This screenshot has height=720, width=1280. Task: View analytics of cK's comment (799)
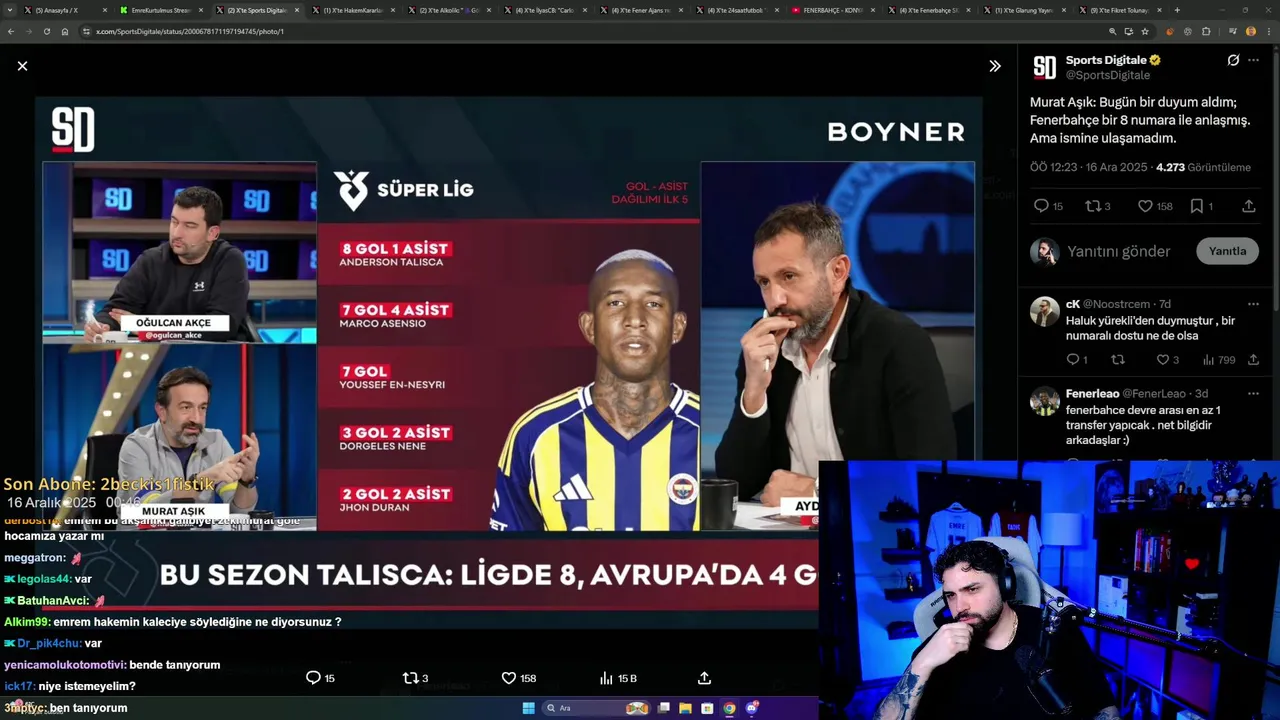(1218, 359)
